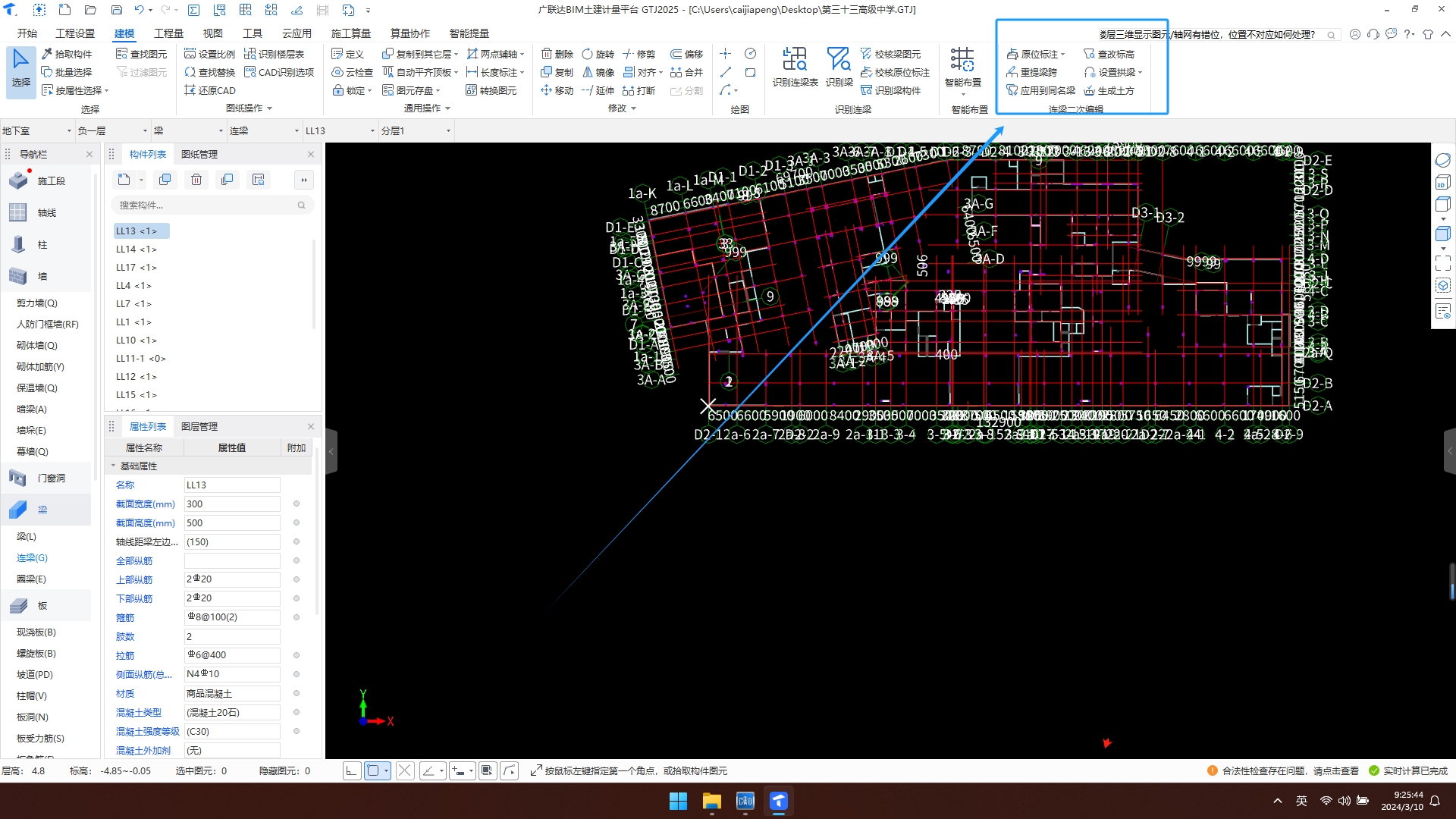Image resolution: width=1456 pixels, height=819 pixels.
Task: Select 现浇板(B) in the navigation bar
Action: [36, 632]
